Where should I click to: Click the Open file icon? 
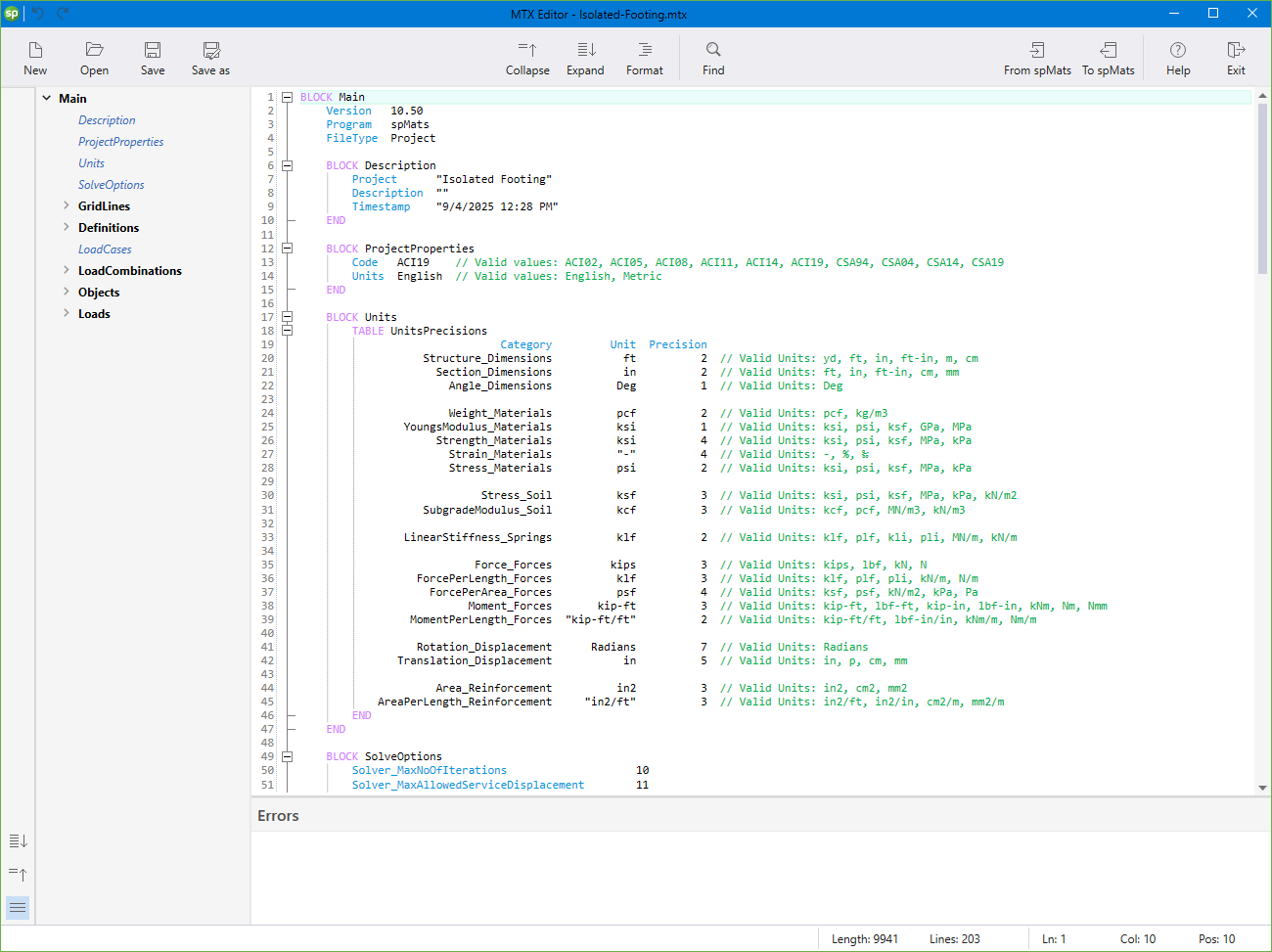(94, 57)
